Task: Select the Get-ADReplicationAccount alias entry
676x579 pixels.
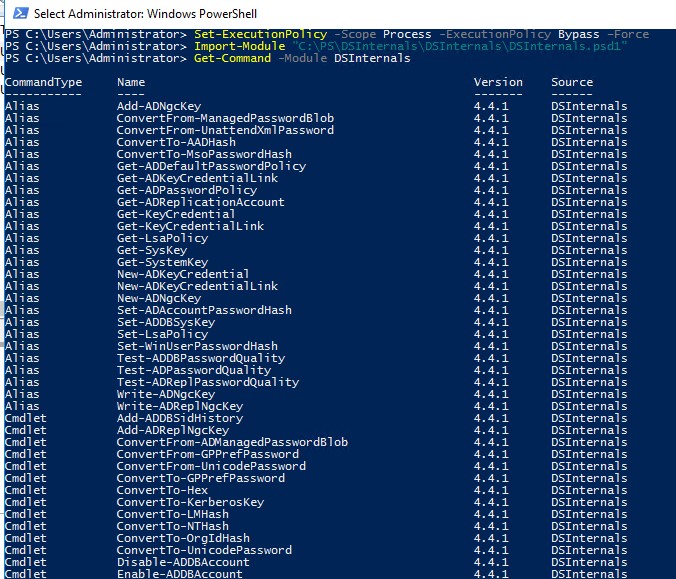Action: (200, 202)
